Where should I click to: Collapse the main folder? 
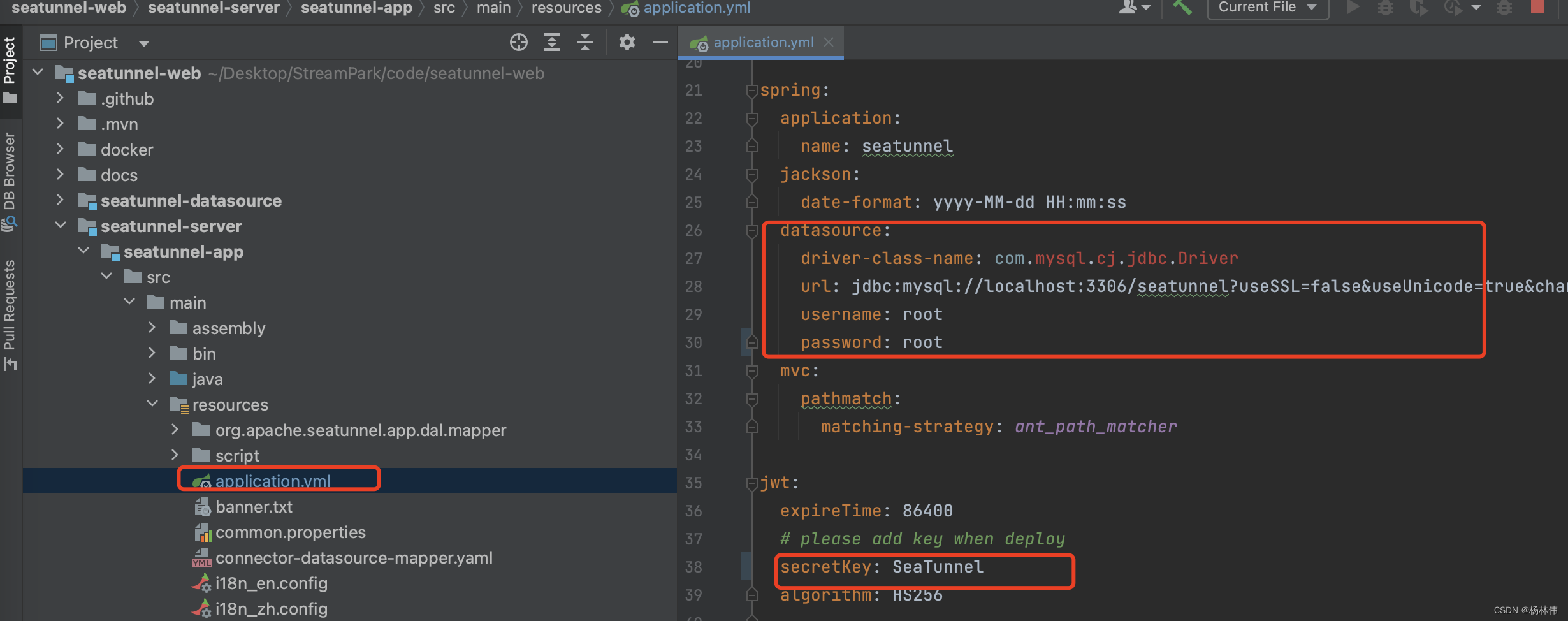click(x=129, y=302)
